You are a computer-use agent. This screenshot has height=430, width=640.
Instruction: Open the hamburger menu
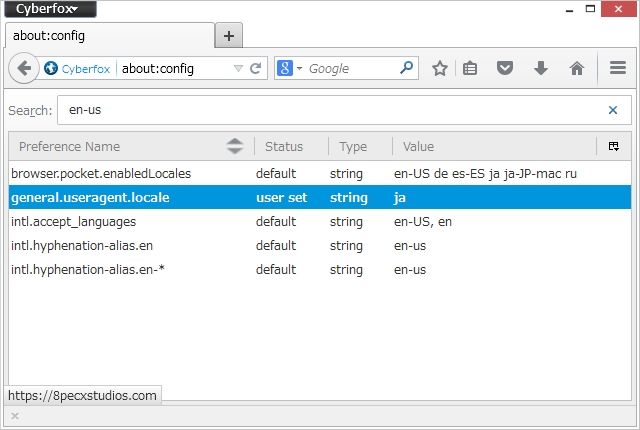[618, 68]
